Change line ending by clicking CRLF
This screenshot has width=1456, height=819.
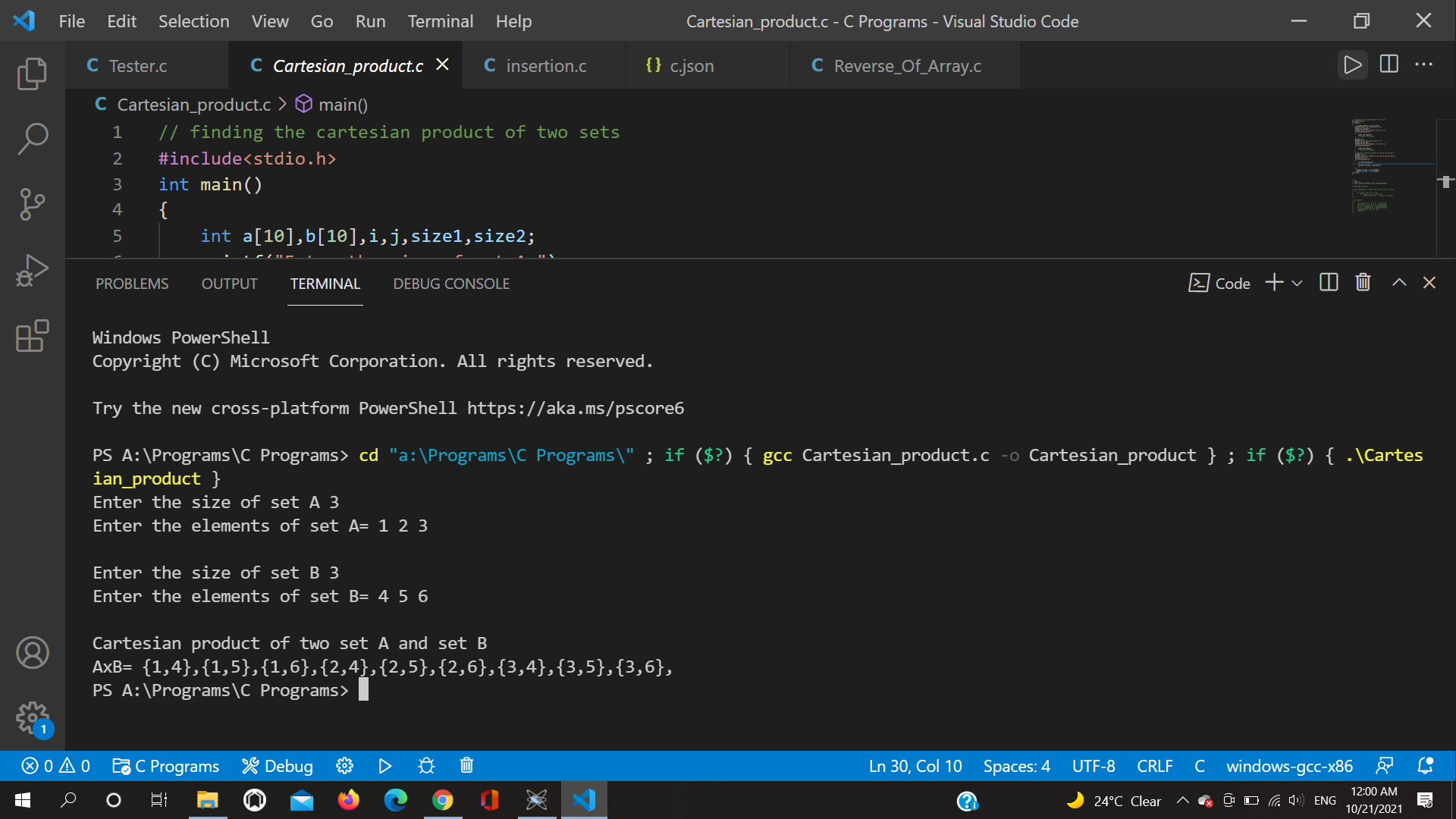point(1153,766)
